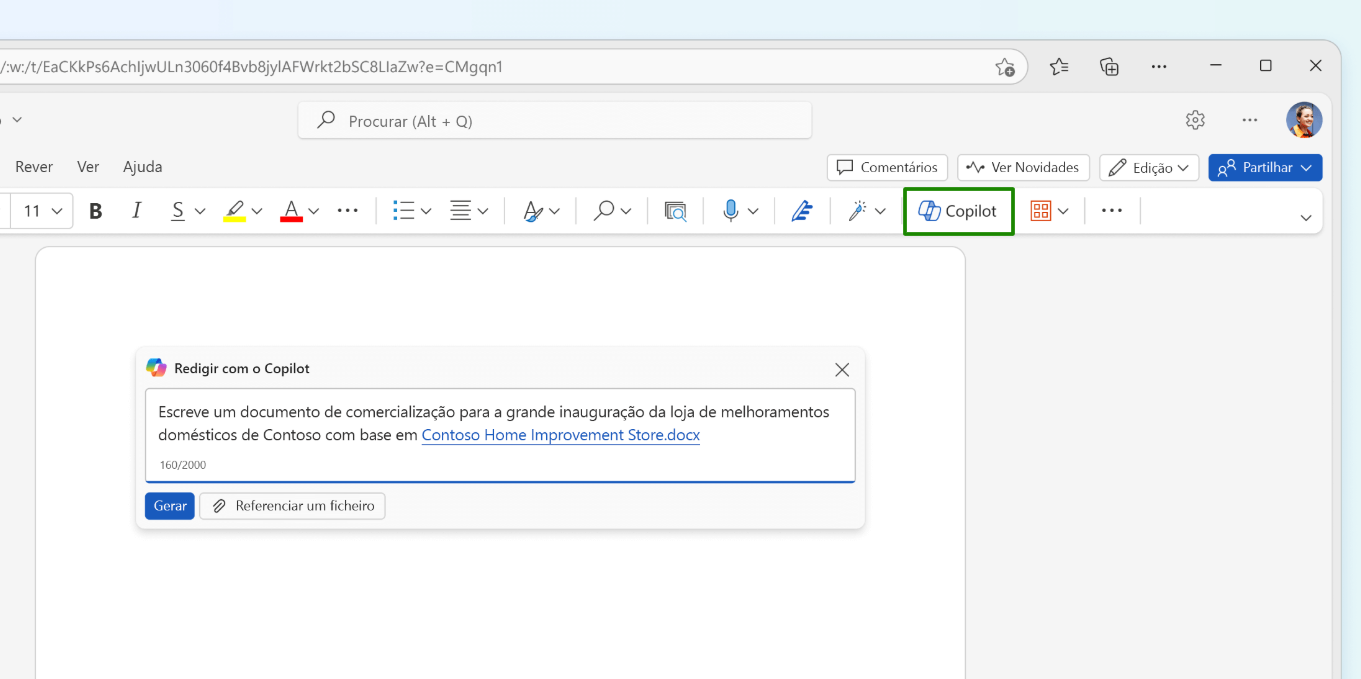The width and height of the screenshot is (1361, 679).
Task: Toggle bold formatting
Action: coord(96,211)
